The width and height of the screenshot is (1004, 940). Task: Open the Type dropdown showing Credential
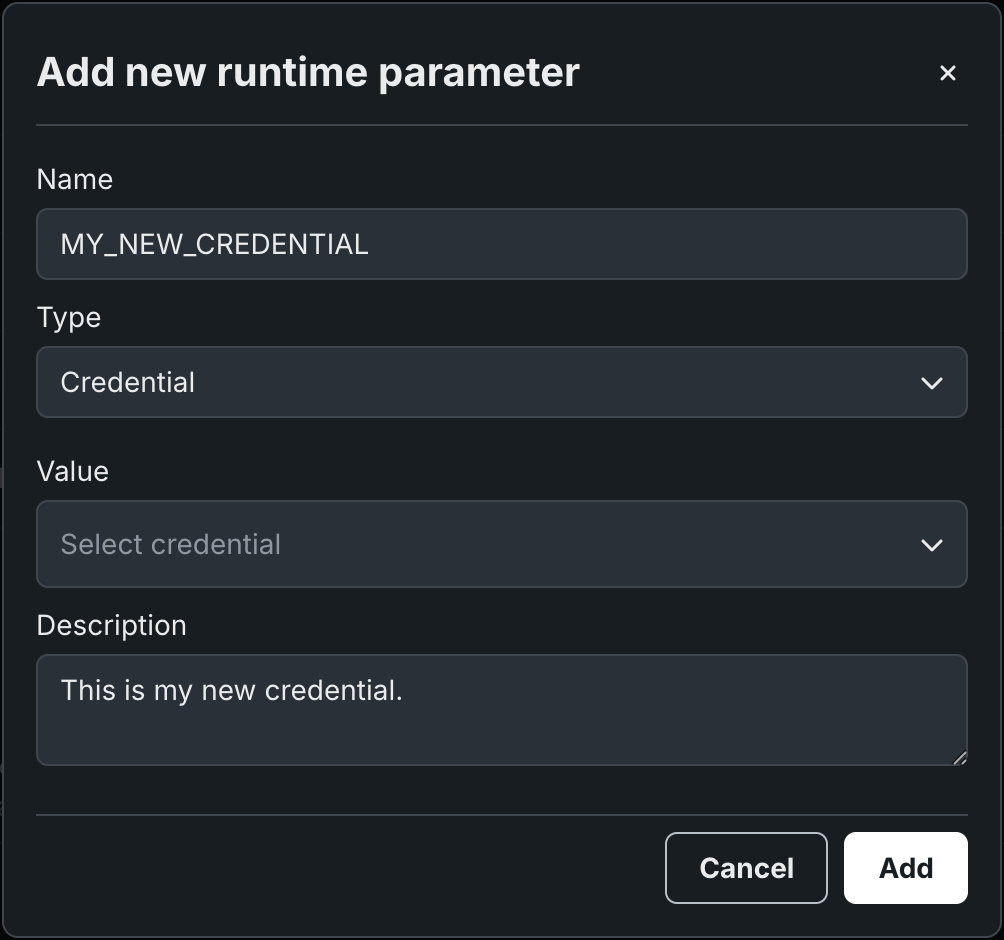(x=501, y=382)
